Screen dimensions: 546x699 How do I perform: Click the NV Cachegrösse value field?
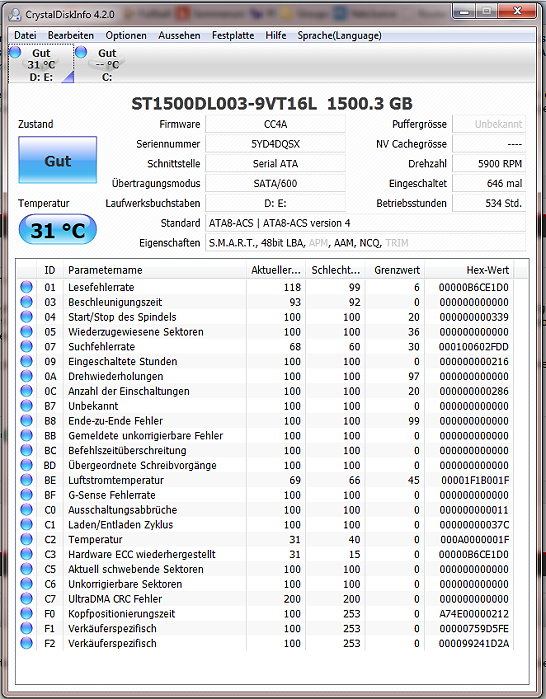[x=489, y=144]
